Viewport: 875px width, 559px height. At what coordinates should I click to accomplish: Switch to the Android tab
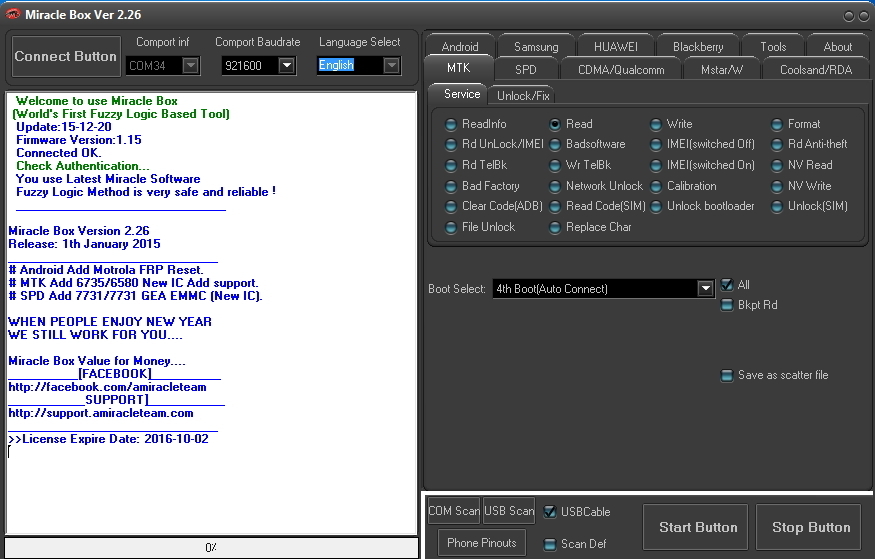pyautogui.click(x=460, y=47)
